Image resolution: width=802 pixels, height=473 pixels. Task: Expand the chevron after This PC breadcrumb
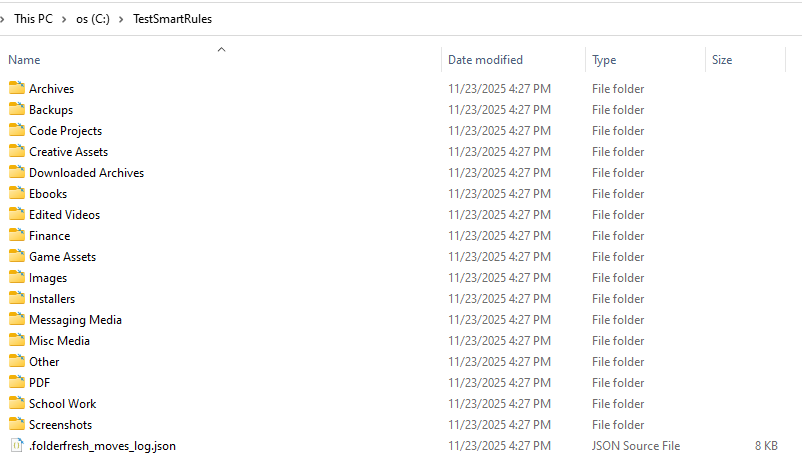pos(65,19)
